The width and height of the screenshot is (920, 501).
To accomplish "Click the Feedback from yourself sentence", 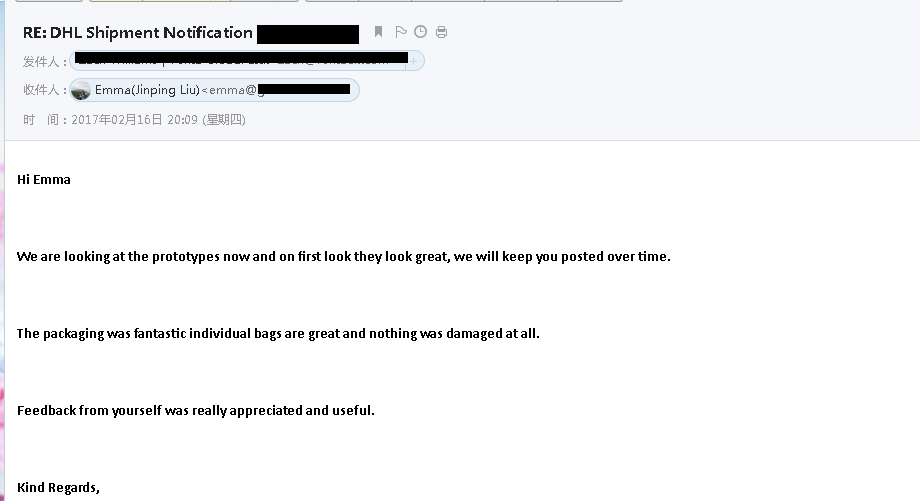I will click(195, 410).
